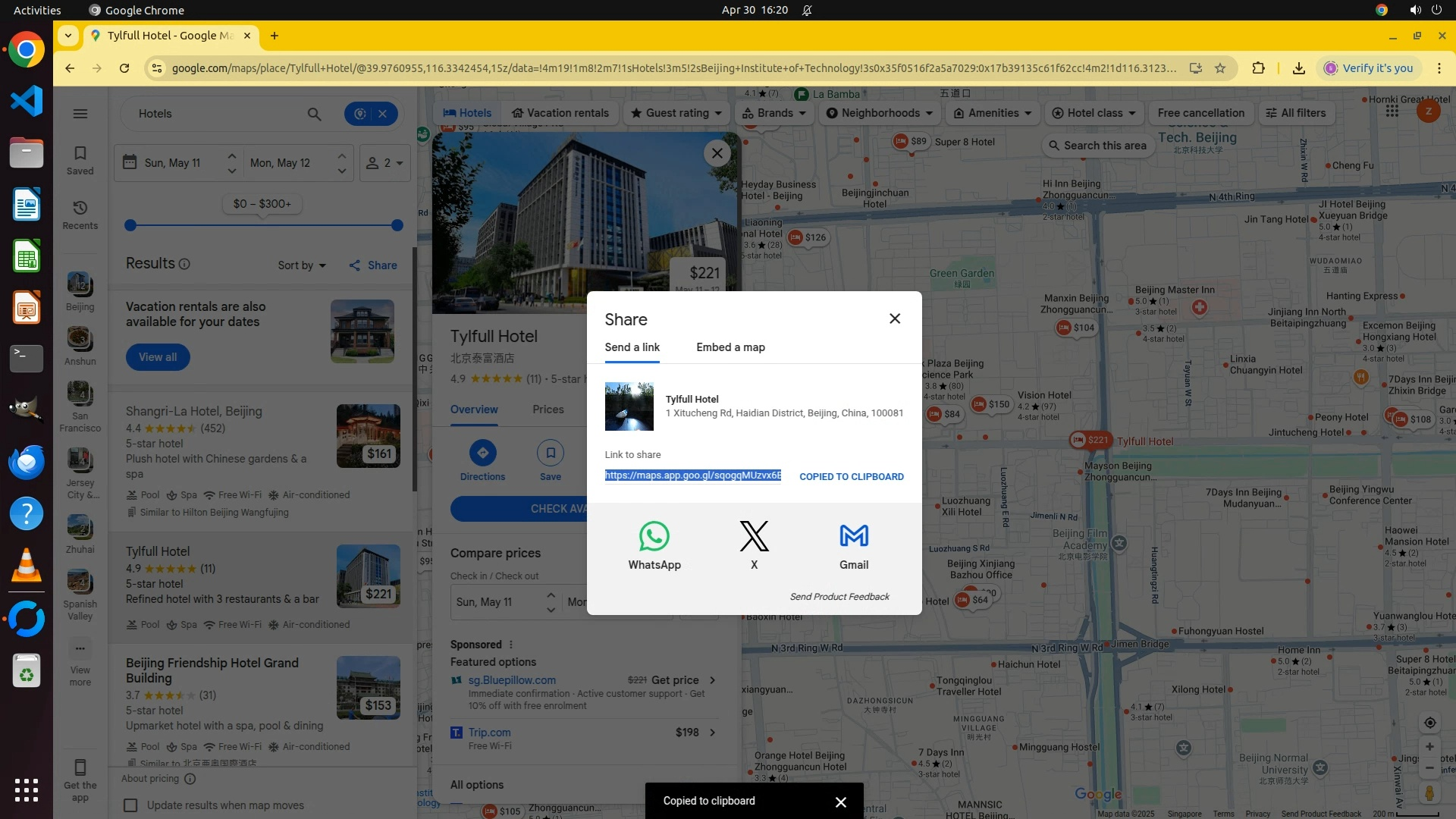Toggle 'Update results when map moves' checkbox
The image size is (1456, 819).
(x=130, y=805)
